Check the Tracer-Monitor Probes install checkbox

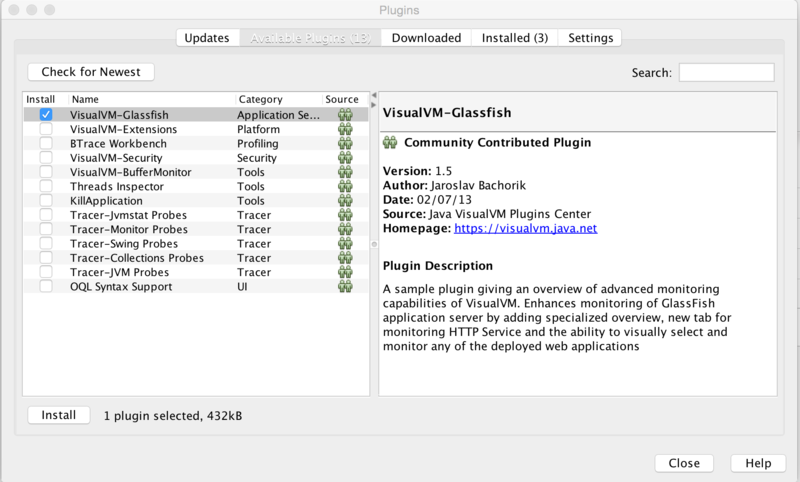46,229
